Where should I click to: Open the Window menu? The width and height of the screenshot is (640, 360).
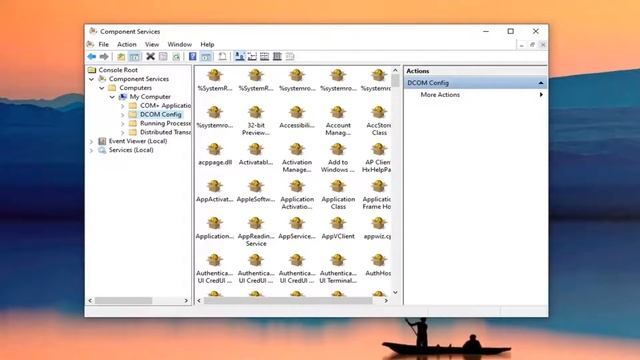(180, 44)
